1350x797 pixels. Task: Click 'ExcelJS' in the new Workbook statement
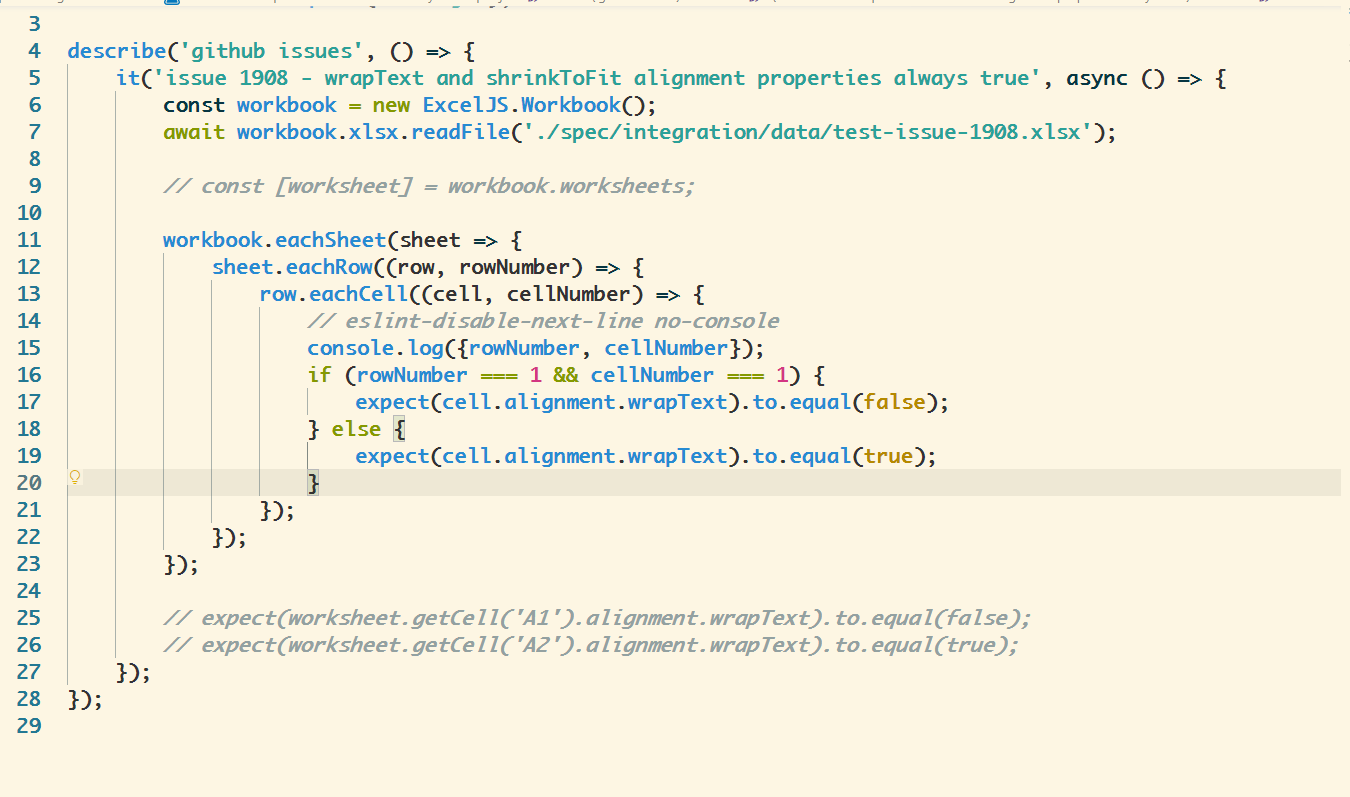(x=467, y=105)
